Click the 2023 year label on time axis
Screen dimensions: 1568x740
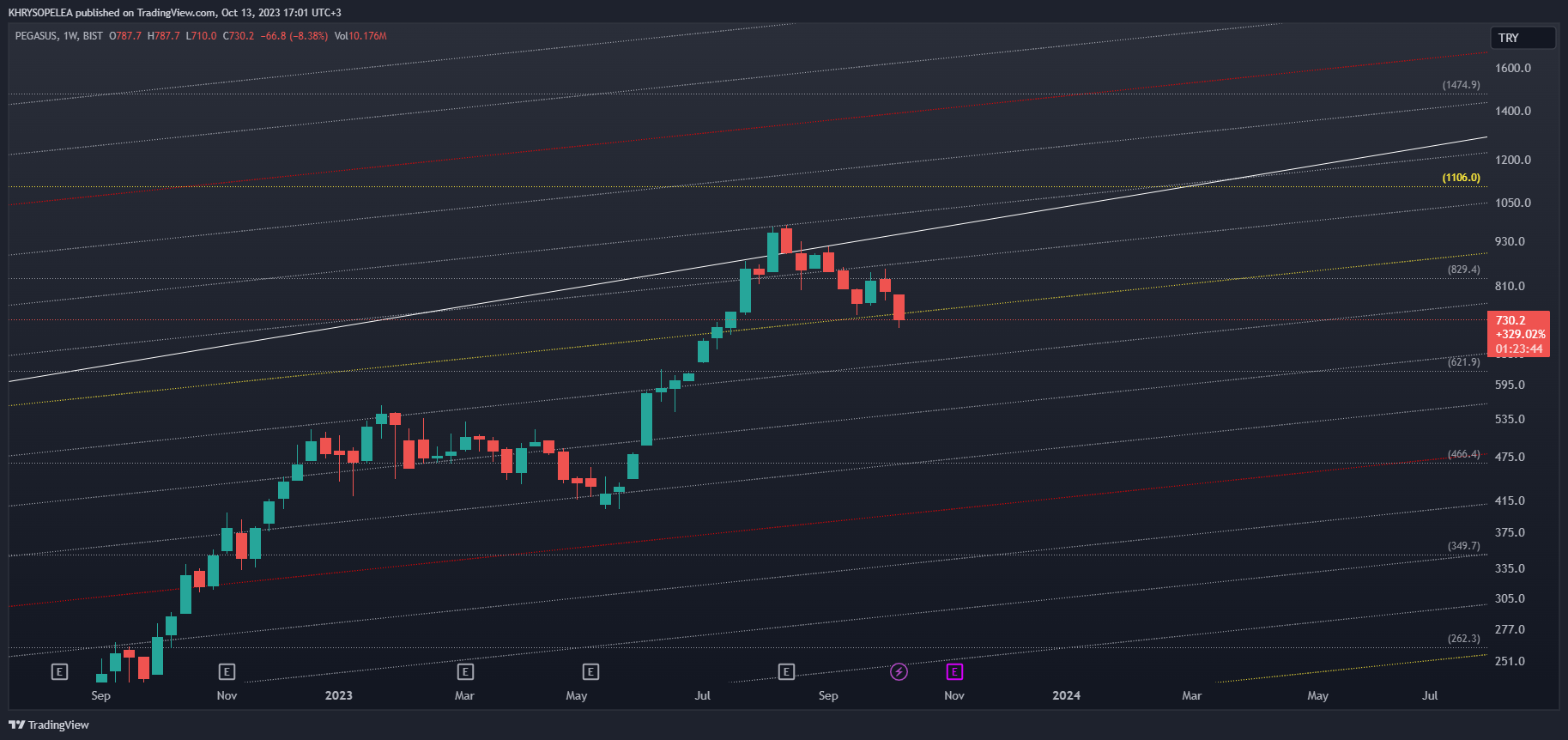click(x=339, y=695)
